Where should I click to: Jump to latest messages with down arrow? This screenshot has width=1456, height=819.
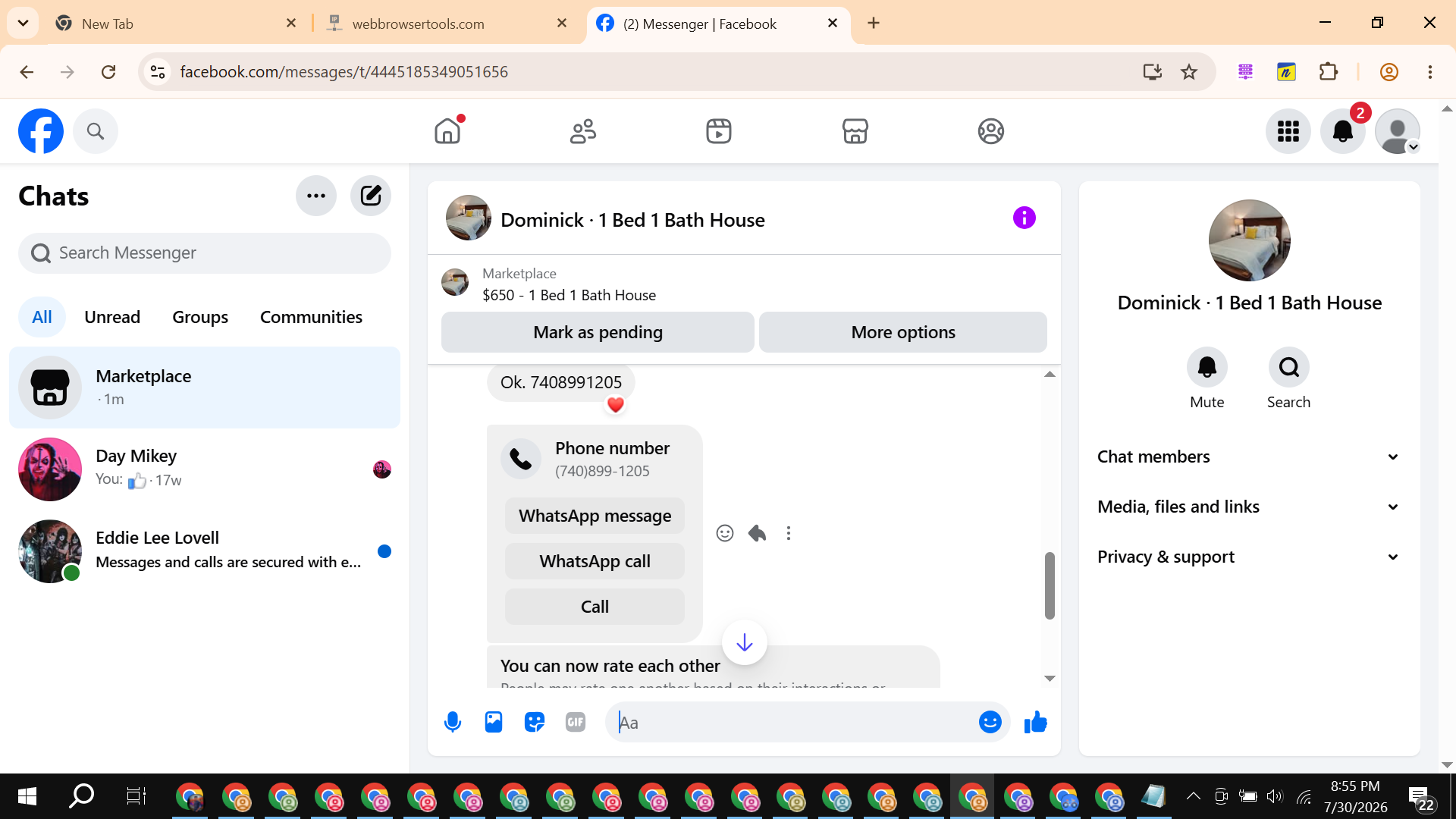(745, 642)
